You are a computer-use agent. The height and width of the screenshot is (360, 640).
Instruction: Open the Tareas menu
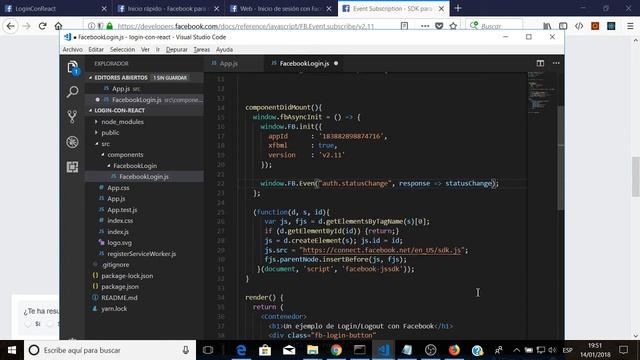point(202,49)
